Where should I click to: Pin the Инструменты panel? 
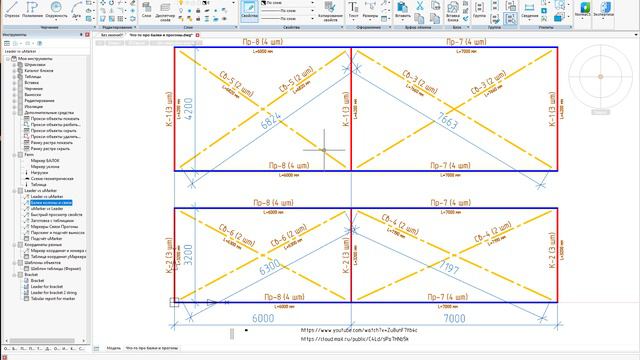[x=81, y=35]
